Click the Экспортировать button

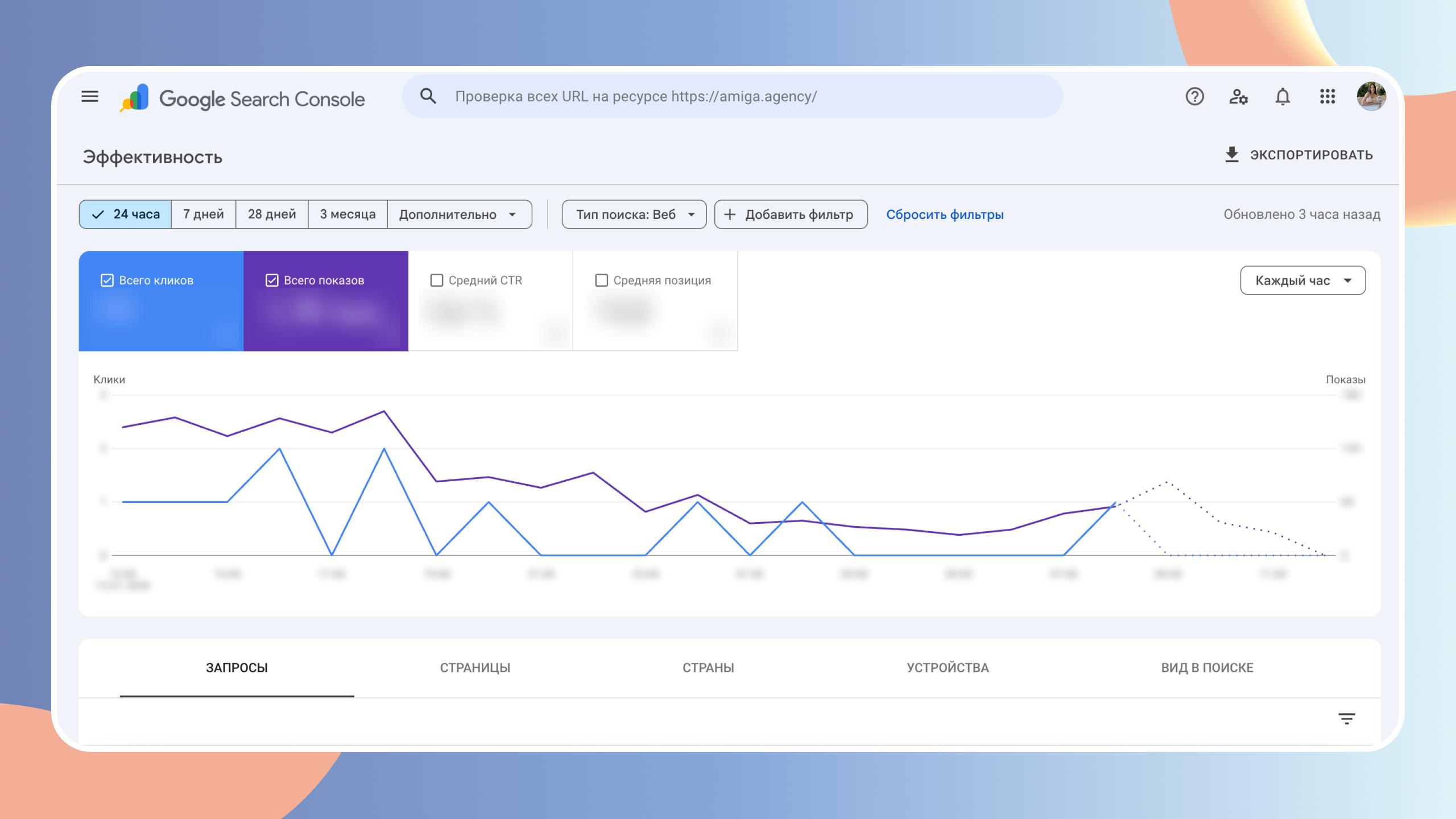(1298, 155)
